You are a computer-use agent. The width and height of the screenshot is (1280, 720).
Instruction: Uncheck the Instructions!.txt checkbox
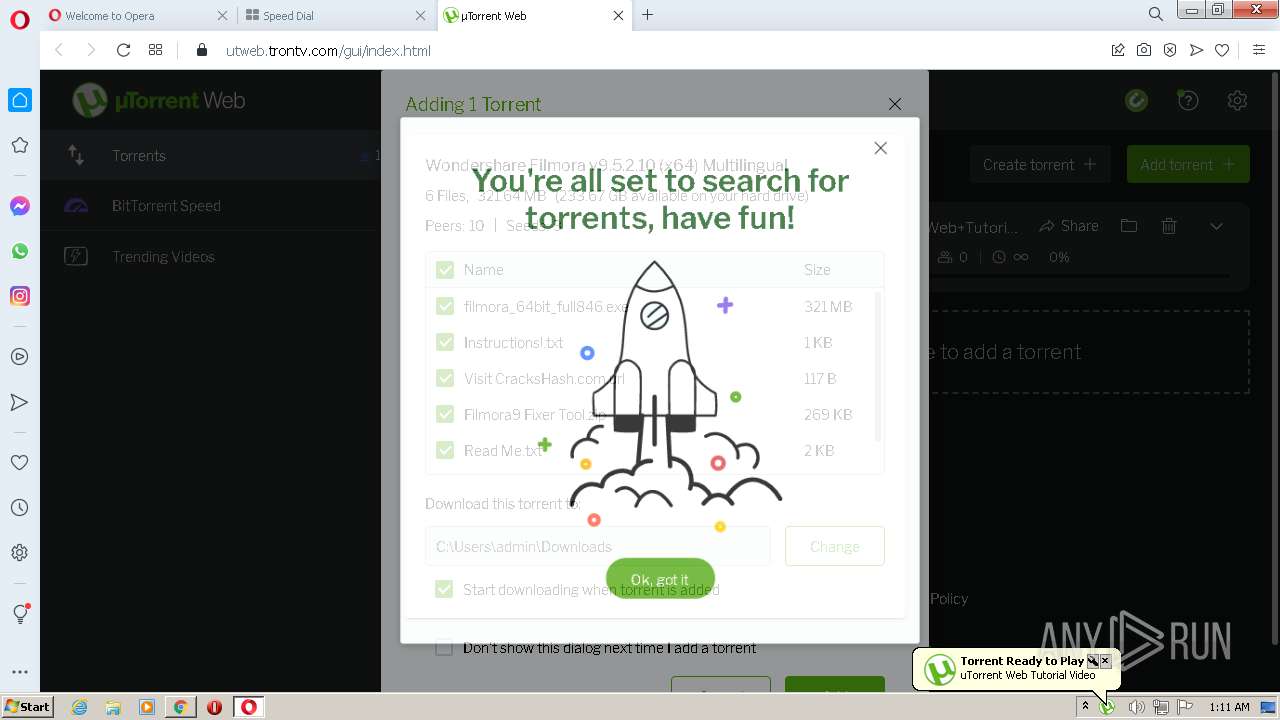(x=445, y=342)
